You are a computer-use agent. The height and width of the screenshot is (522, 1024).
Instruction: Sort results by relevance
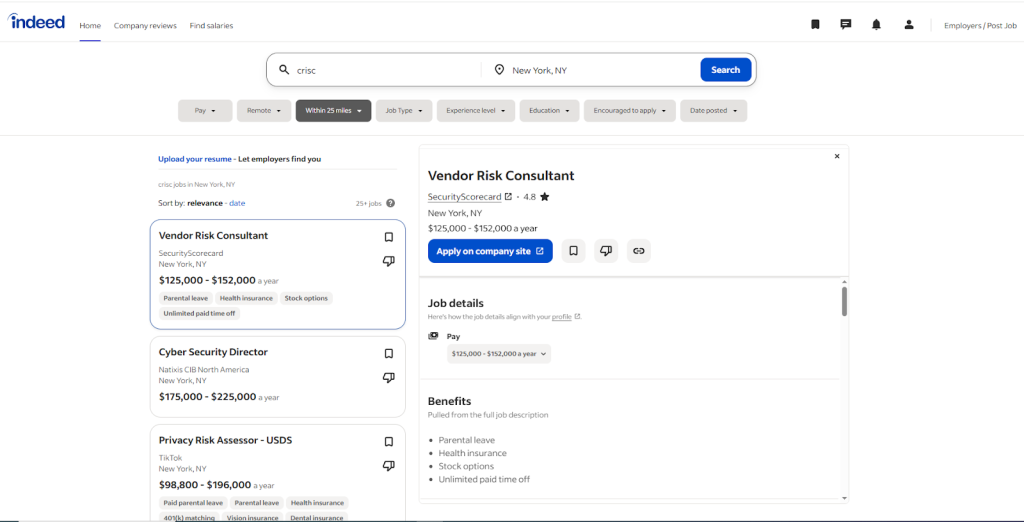[x=205, y=203]
